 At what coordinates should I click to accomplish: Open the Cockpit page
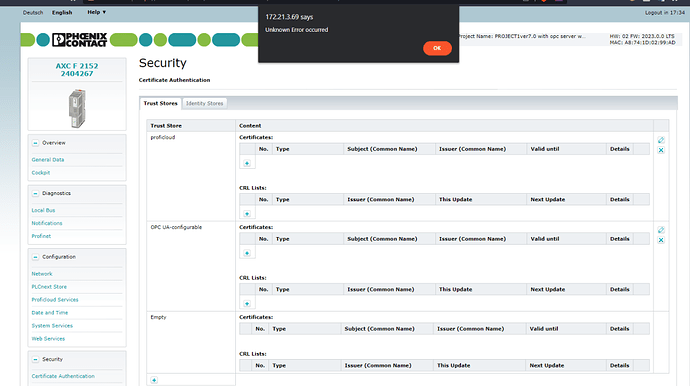tap(40, 173)
